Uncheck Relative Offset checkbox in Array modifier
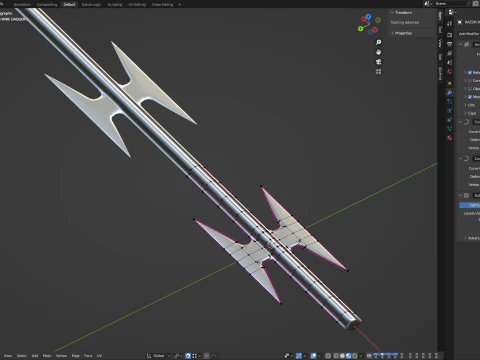480x360 pixels. pos(470,72)
